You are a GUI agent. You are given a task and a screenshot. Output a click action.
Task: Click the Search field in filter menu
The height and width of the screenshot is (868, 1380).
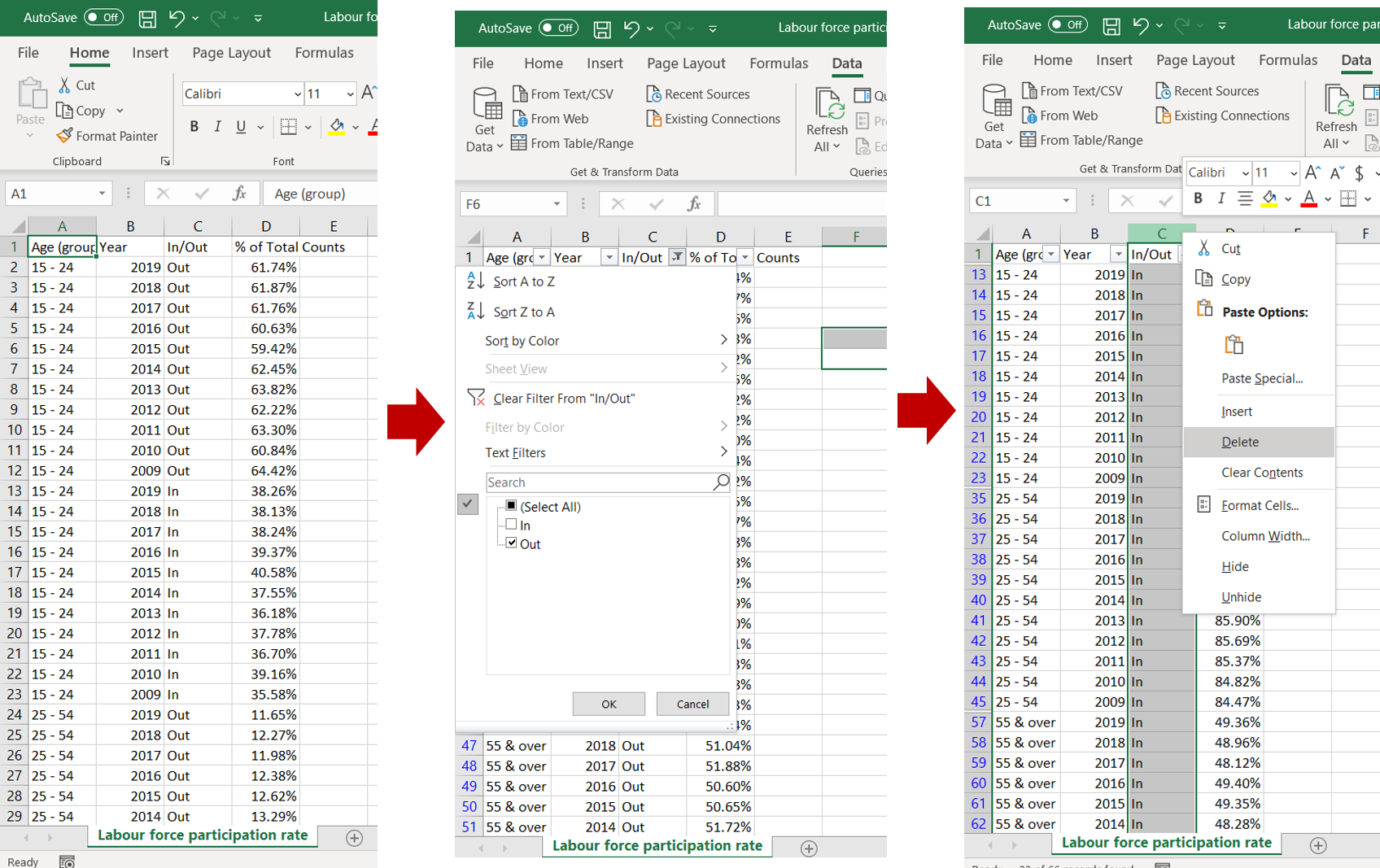598,482
